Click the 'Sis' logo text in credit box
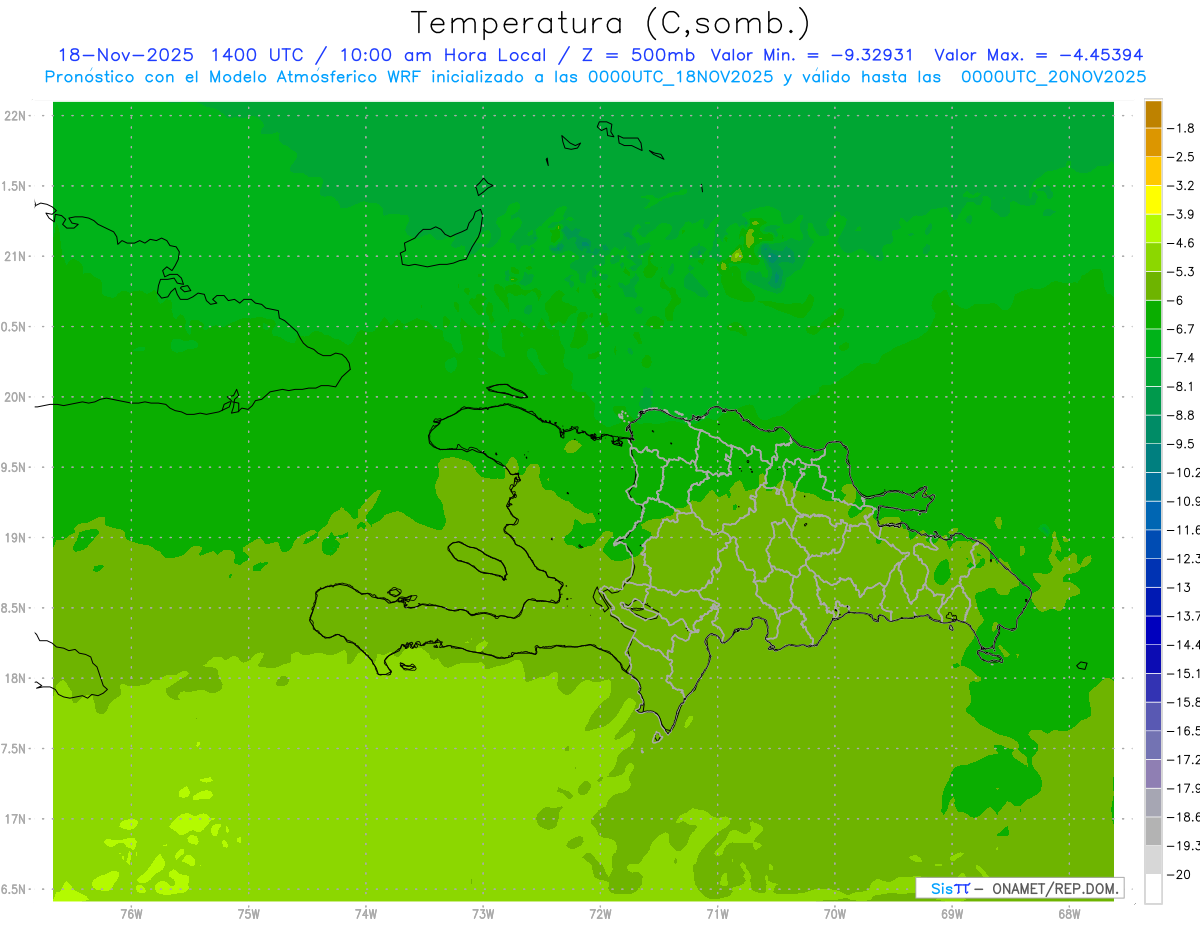 [x=941, y=888]
